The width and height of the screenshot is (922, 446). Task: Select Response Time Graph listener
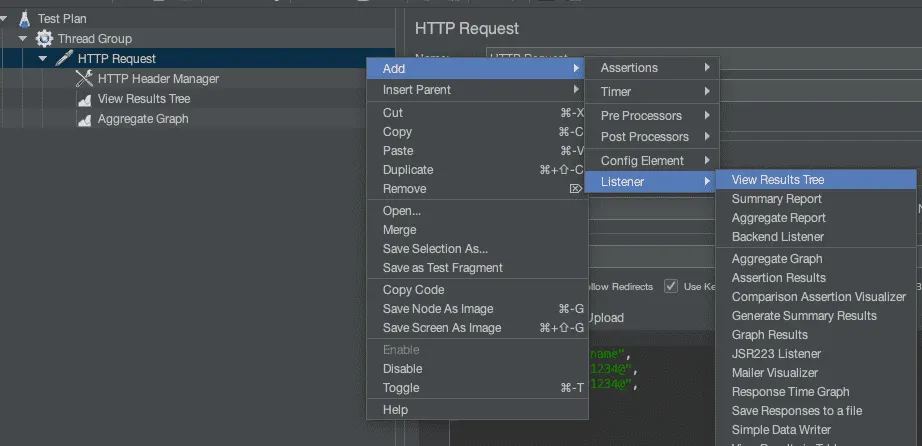(791, 392)
